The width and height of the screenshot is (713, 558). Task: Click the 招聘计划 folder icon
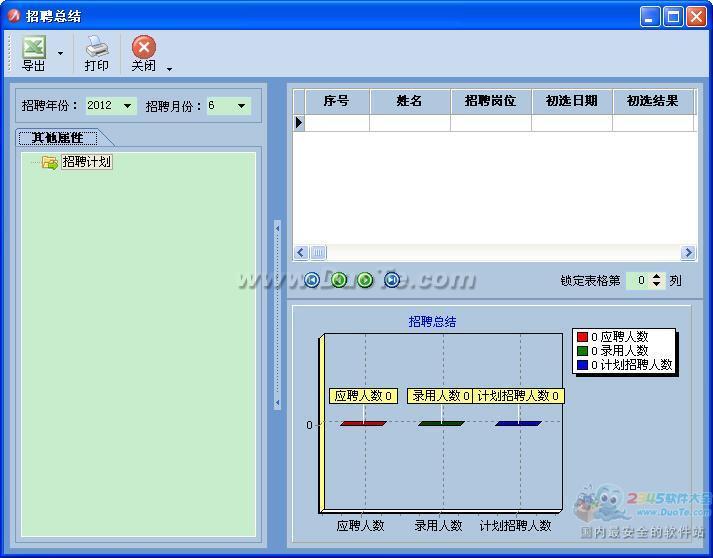[x=49, y=162]
